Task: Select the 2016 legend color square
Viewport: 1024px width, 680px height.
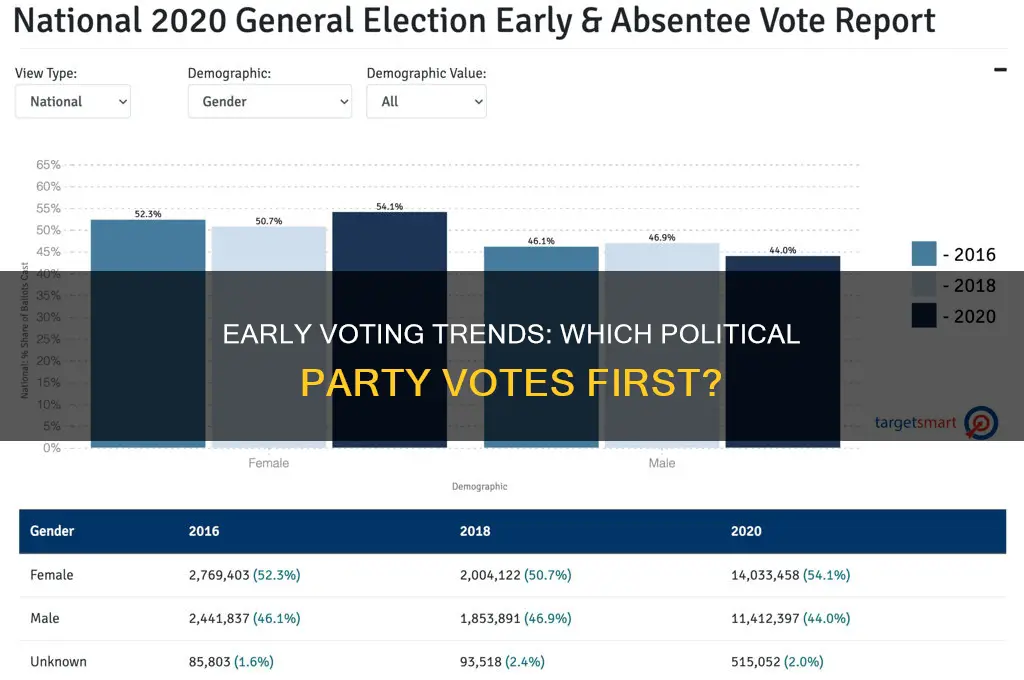Action: pyautogui.click(x=923, y=254)
